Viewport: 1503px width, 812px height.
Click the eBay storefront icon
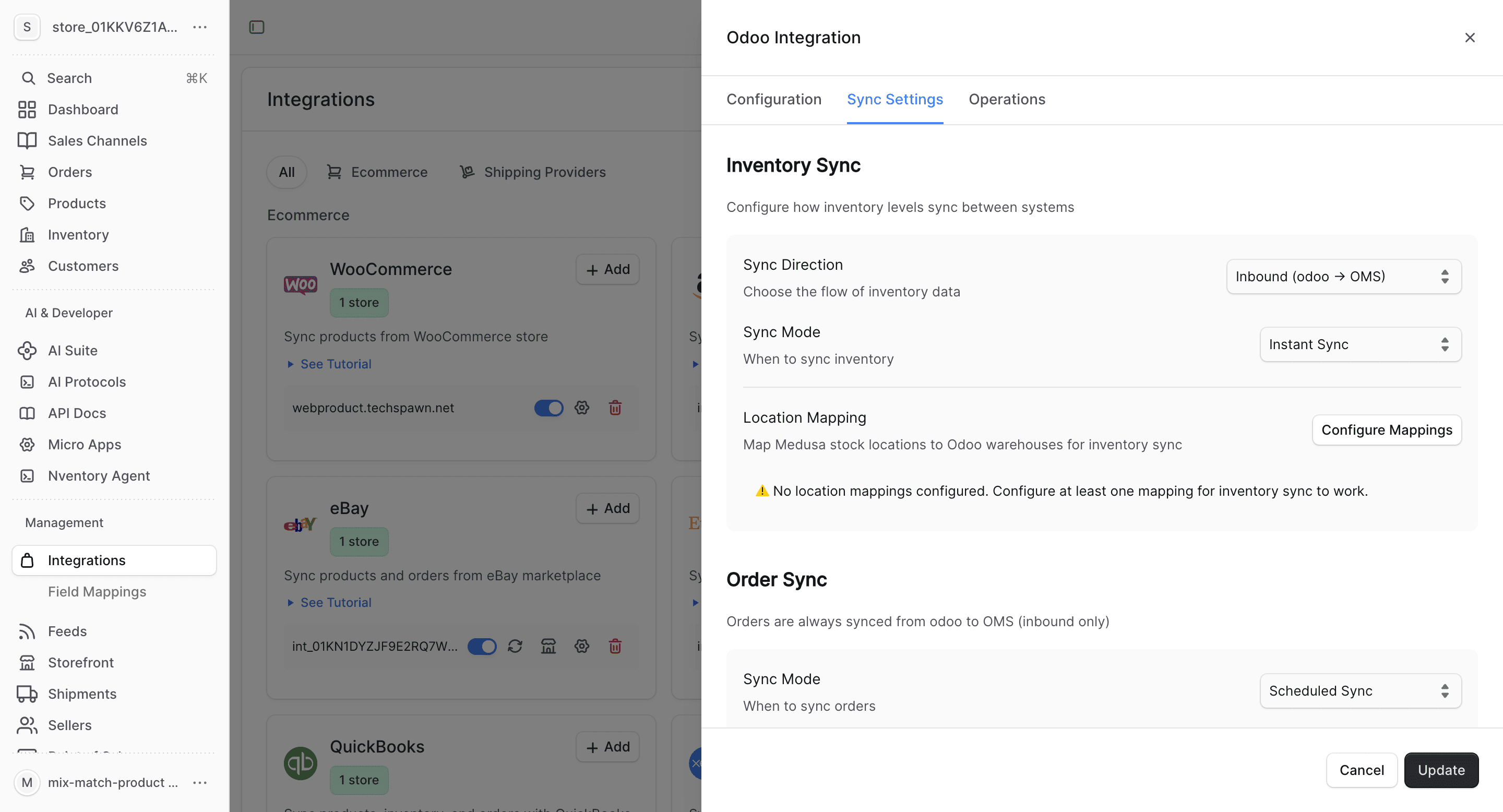[x=548, y=647]
